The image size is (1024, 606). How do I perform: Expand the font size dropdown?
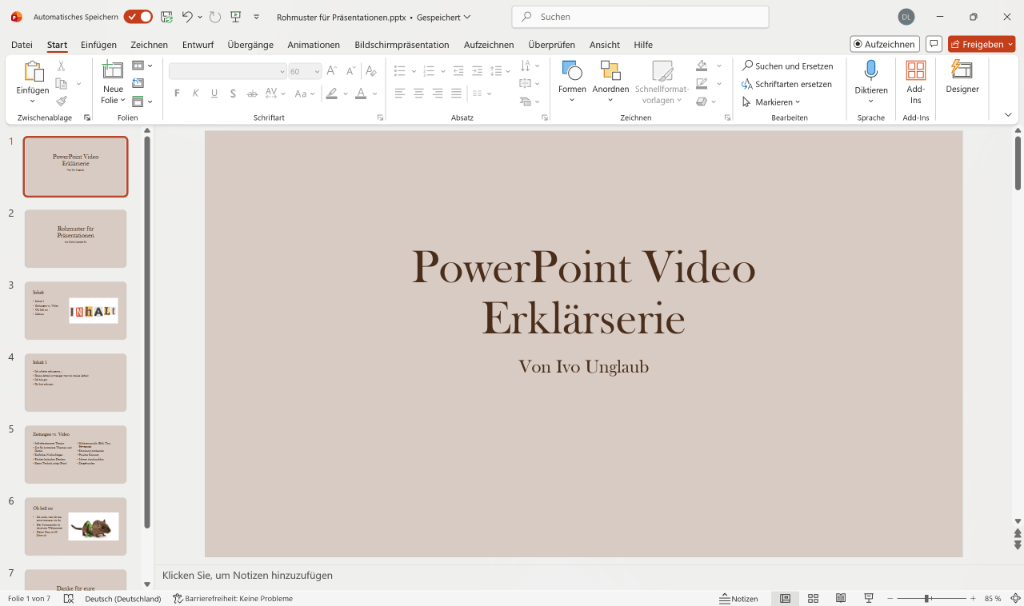point(317,71)
